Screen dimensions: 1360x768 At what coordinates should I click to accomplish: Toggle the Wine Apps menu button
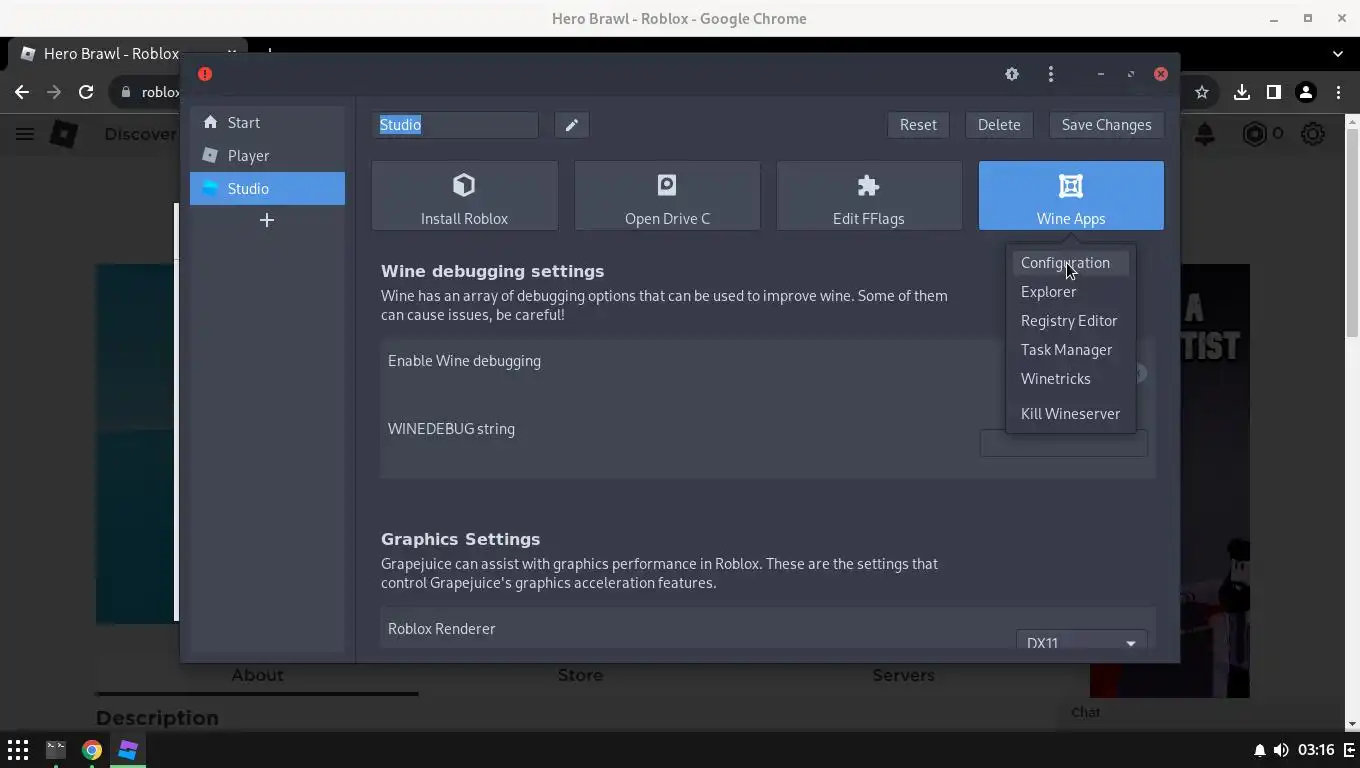click(x=1071, y=196)
